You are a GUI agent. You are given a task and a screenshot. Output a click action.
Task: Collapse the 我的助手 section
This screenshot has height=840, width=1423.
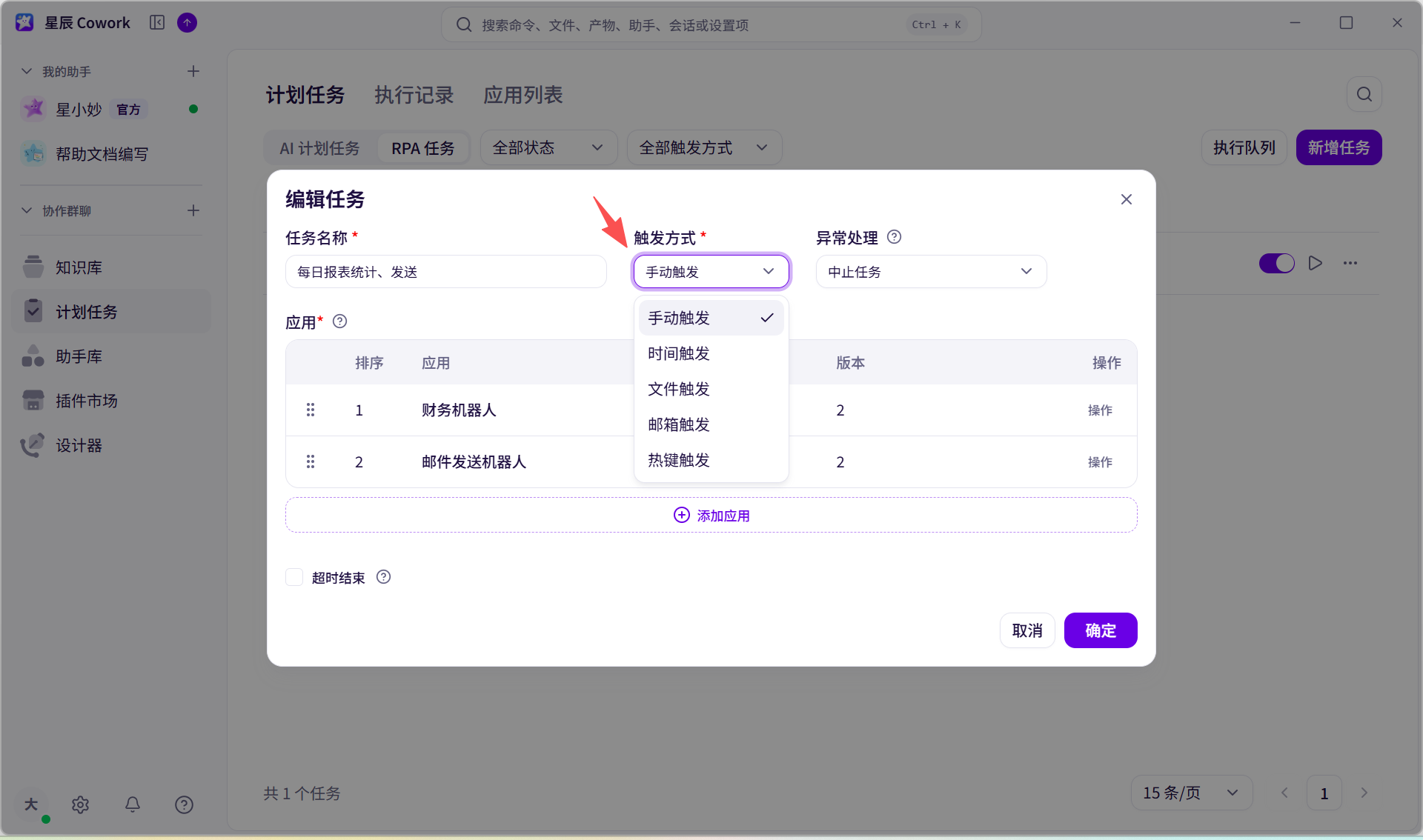pos(27,71)
